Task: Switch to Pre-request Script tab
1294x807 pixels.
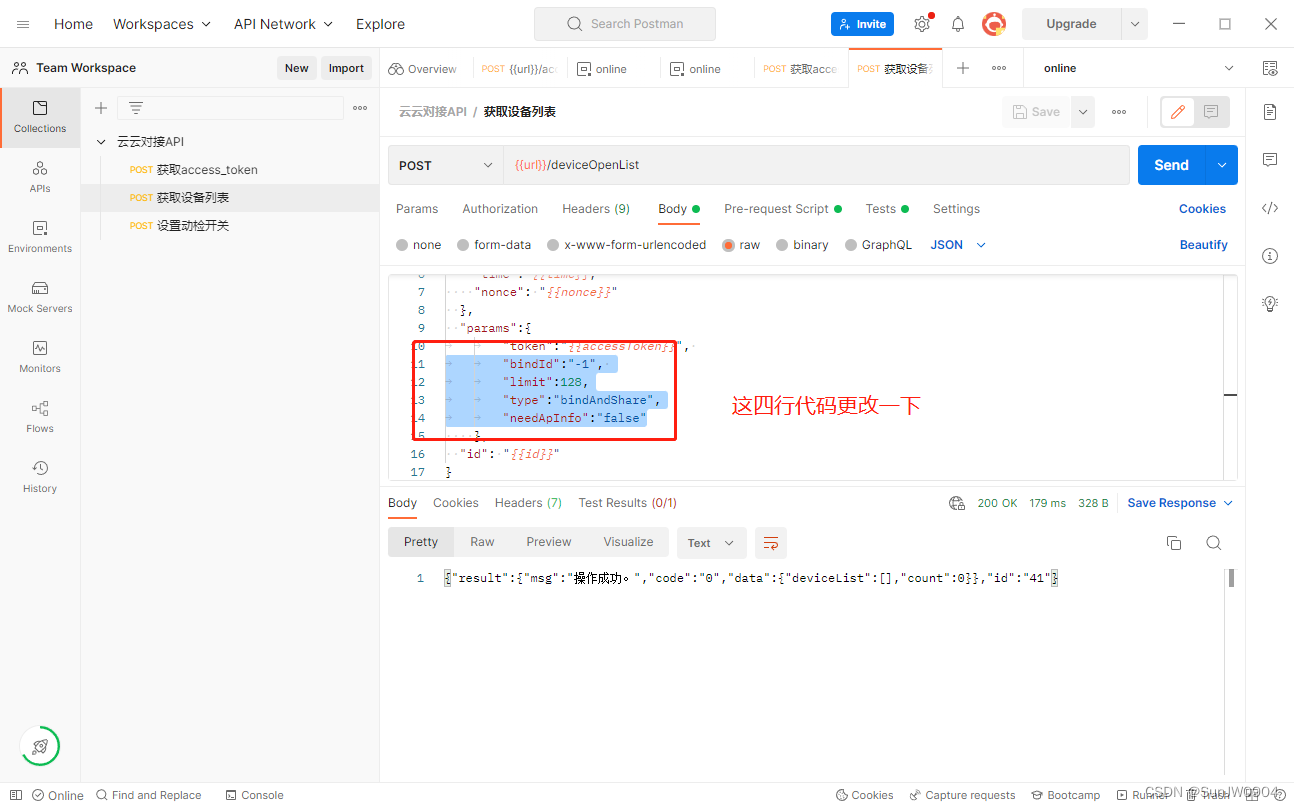Action: (x=783, y=209)
